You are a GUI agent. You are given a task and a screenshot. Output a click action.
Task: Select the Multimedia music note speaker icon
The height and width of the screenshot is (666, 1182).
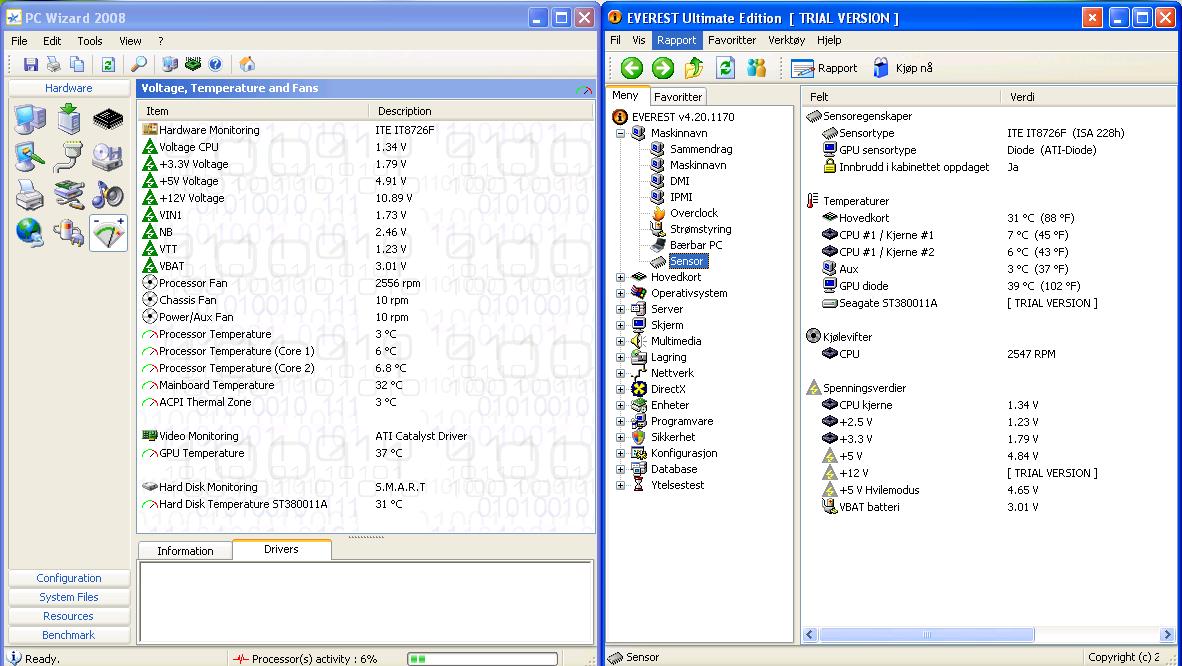pos(108,195)
